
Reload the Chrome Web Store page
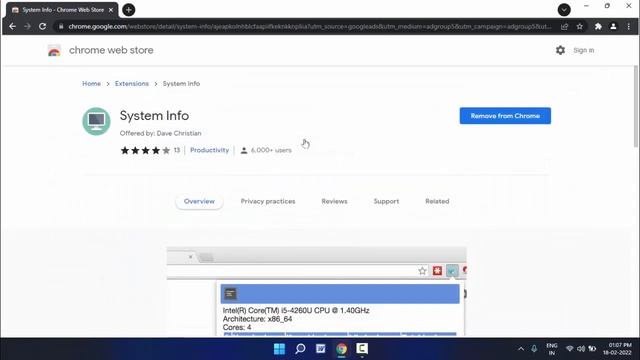coord(42,27)
